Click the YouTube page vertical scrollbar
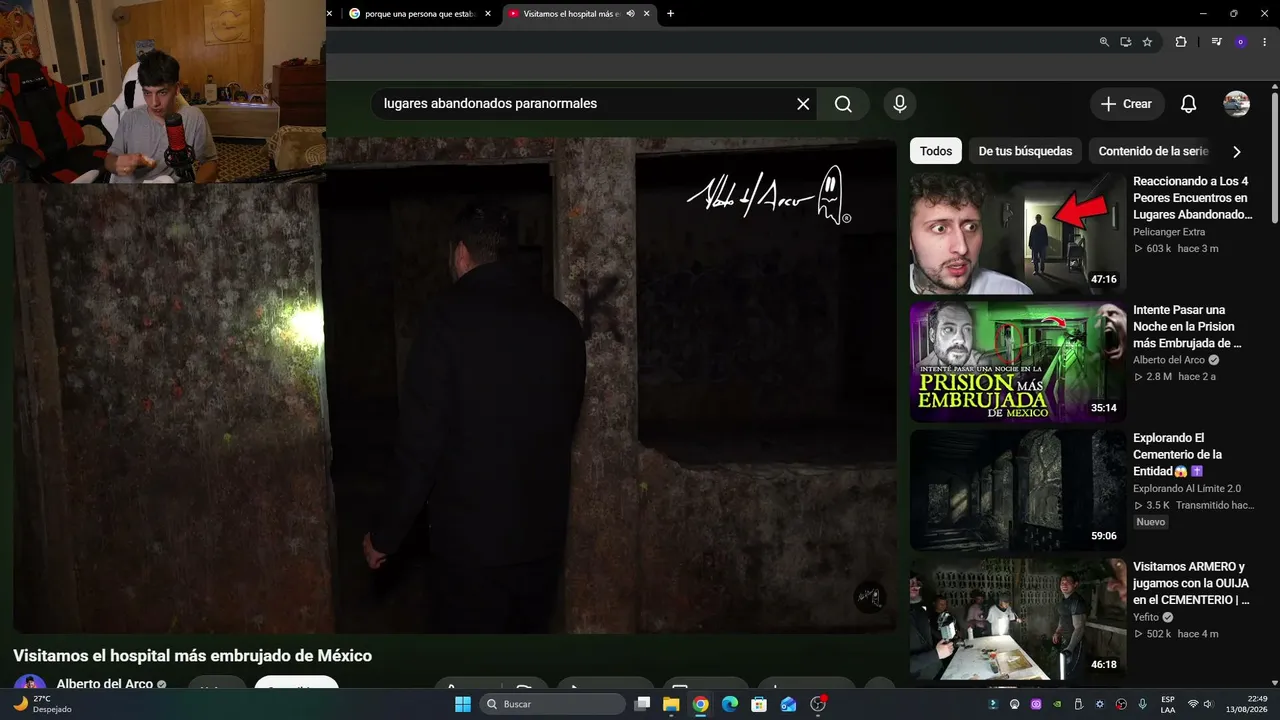 coord(1275,158)
